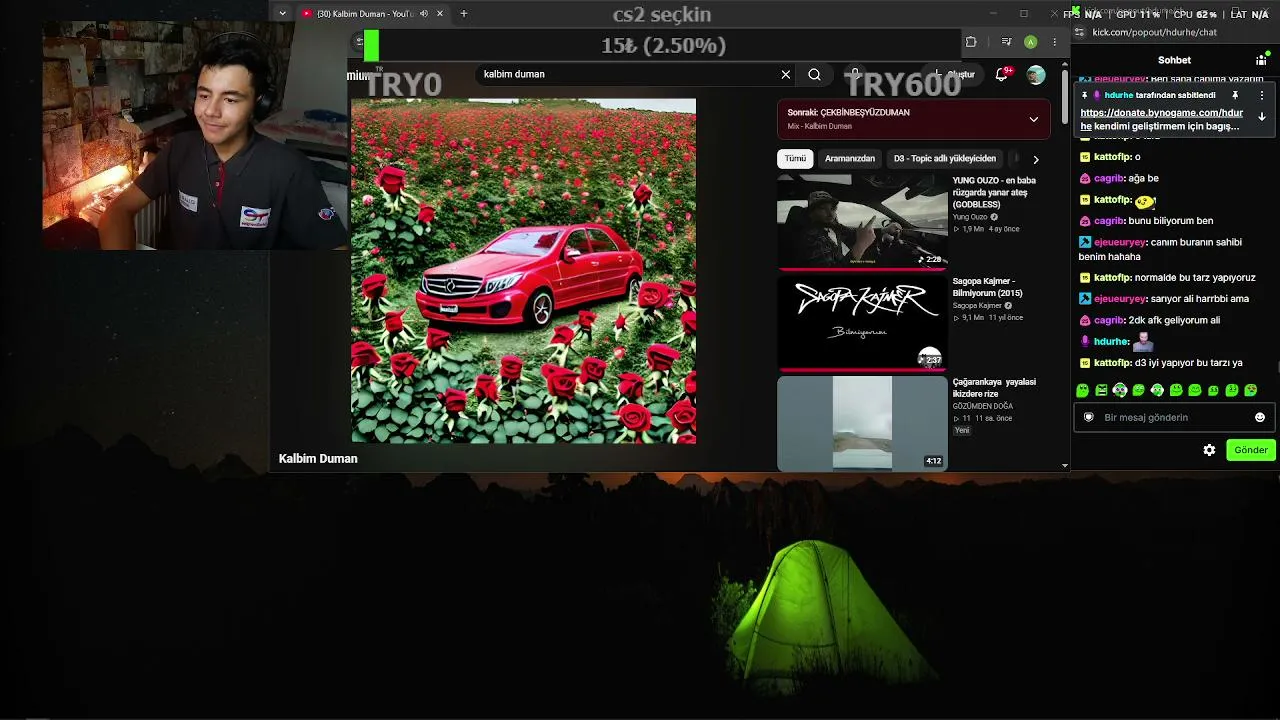The width and height of the screenshot is (1280, 720).
Task: Insert last green Kick emote in quick row
Action: (x=1251, y=390)
